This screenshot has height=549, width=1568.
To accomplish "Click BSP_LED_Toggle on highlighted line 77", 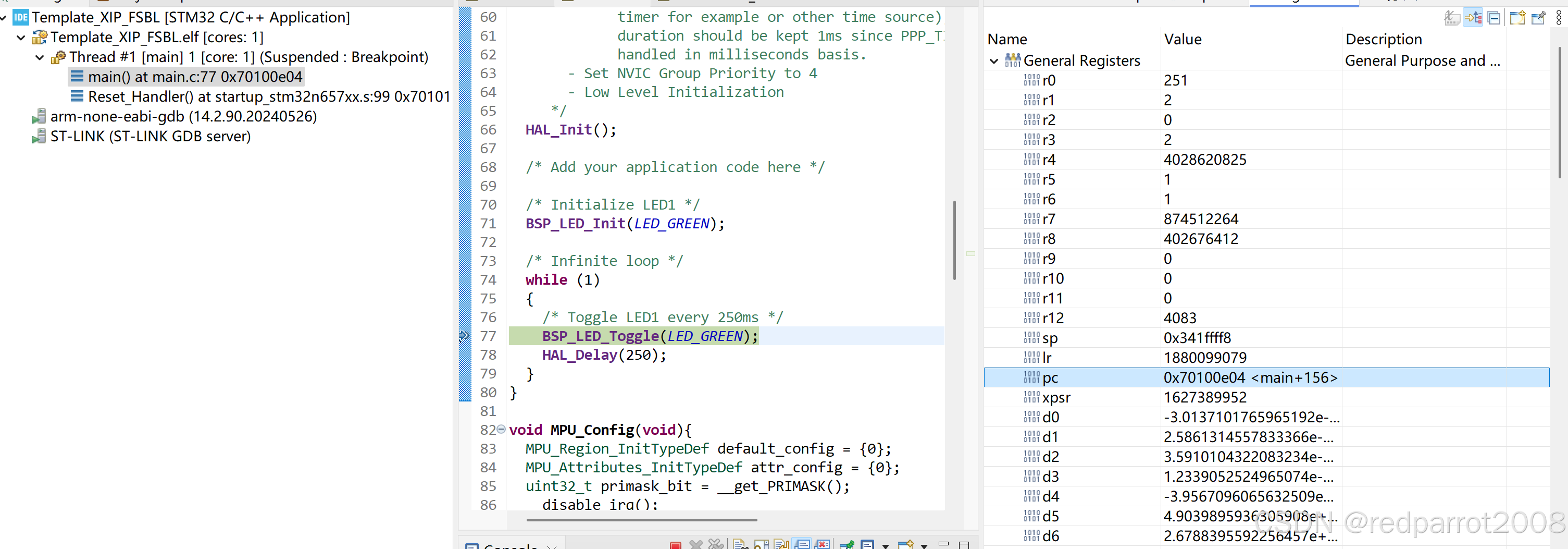I will (x=650, y=336).
